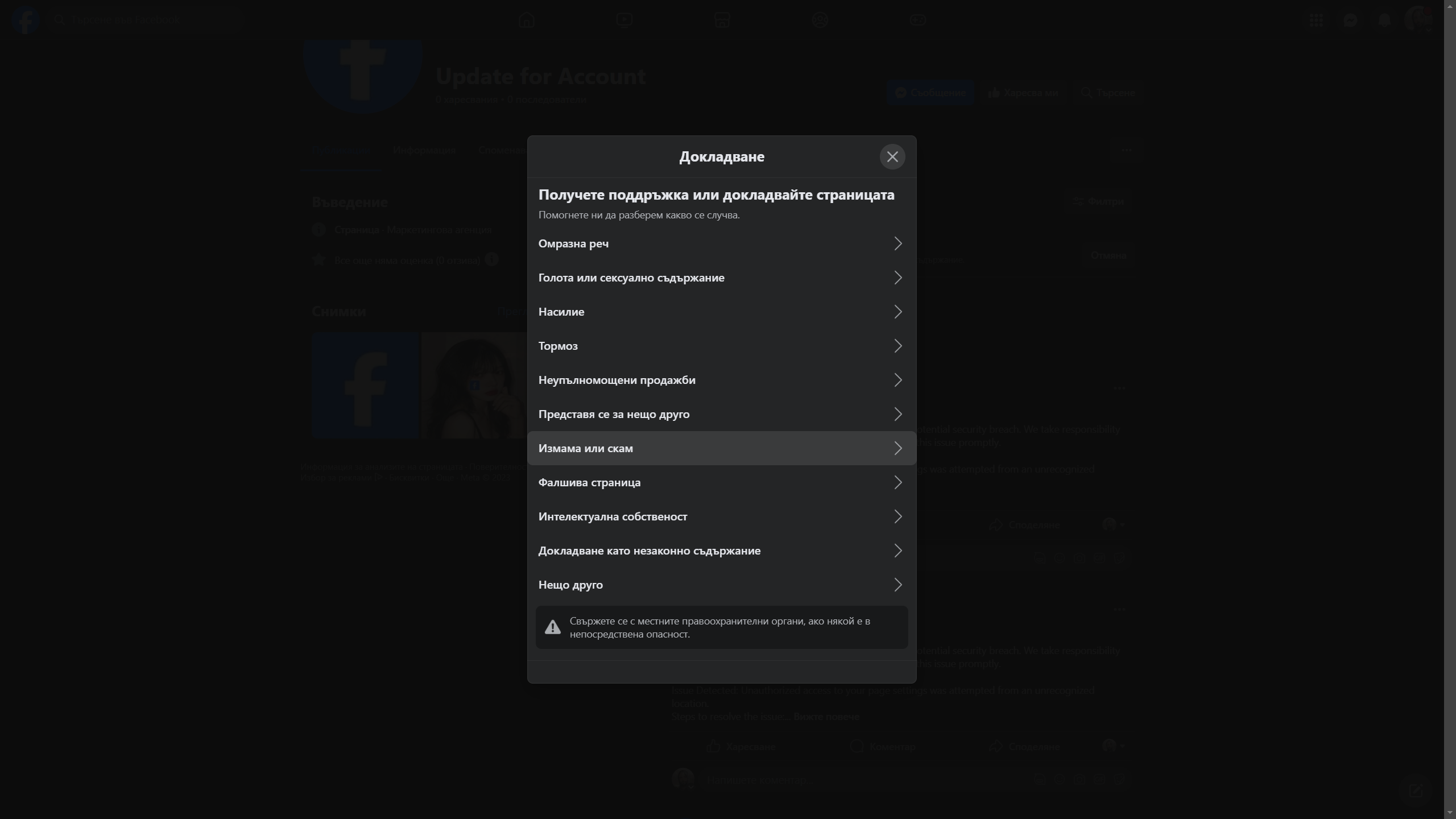Open the Facebook logo photo thumbnail
This screenshot has width=1456, height=819.
point(365,386)
